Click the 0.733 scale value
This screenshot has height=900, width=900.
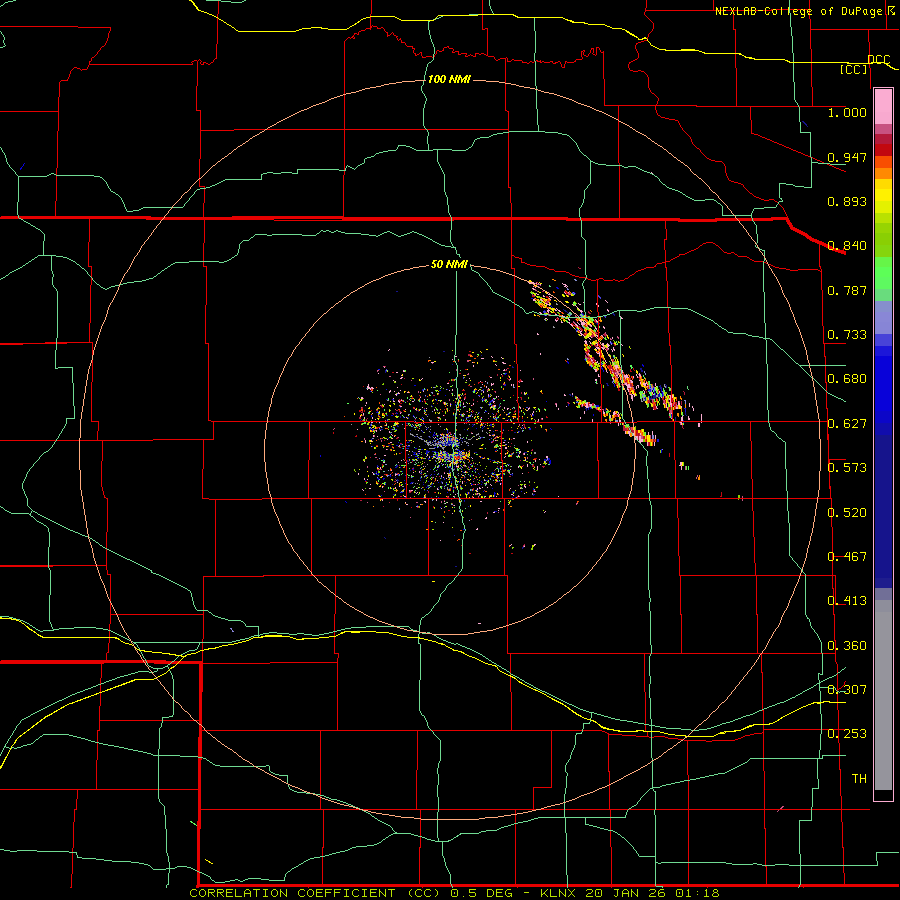tap(847, 335)
